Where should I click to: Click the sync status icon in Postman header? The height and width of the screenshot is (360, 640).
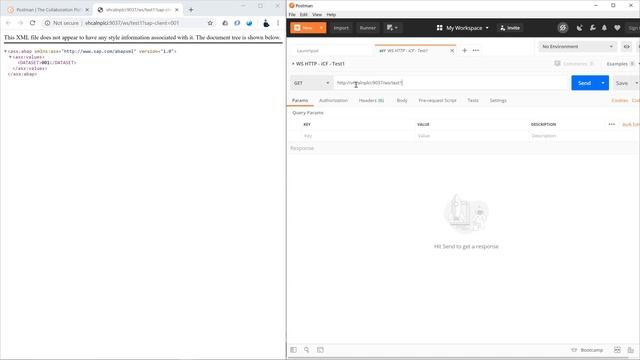coord(563,28)
